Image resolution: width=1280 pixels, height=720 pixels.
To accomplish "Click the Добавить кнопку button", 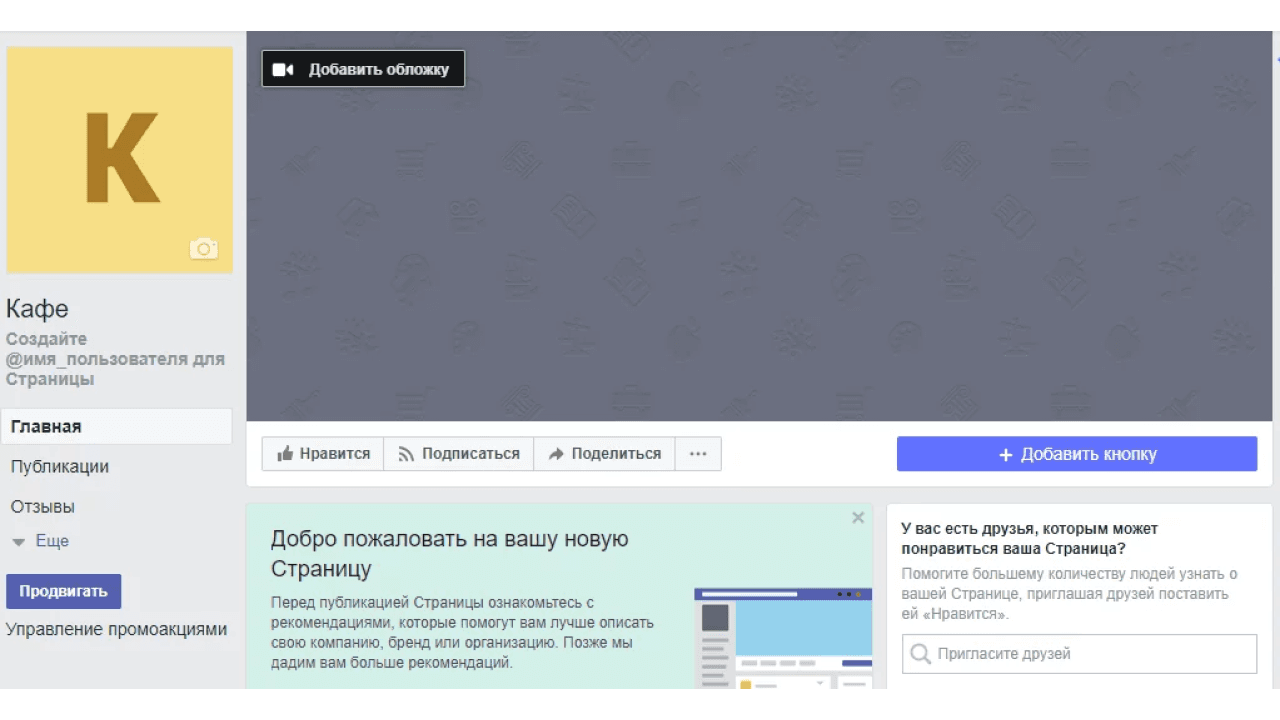I will coord(1077,454).
